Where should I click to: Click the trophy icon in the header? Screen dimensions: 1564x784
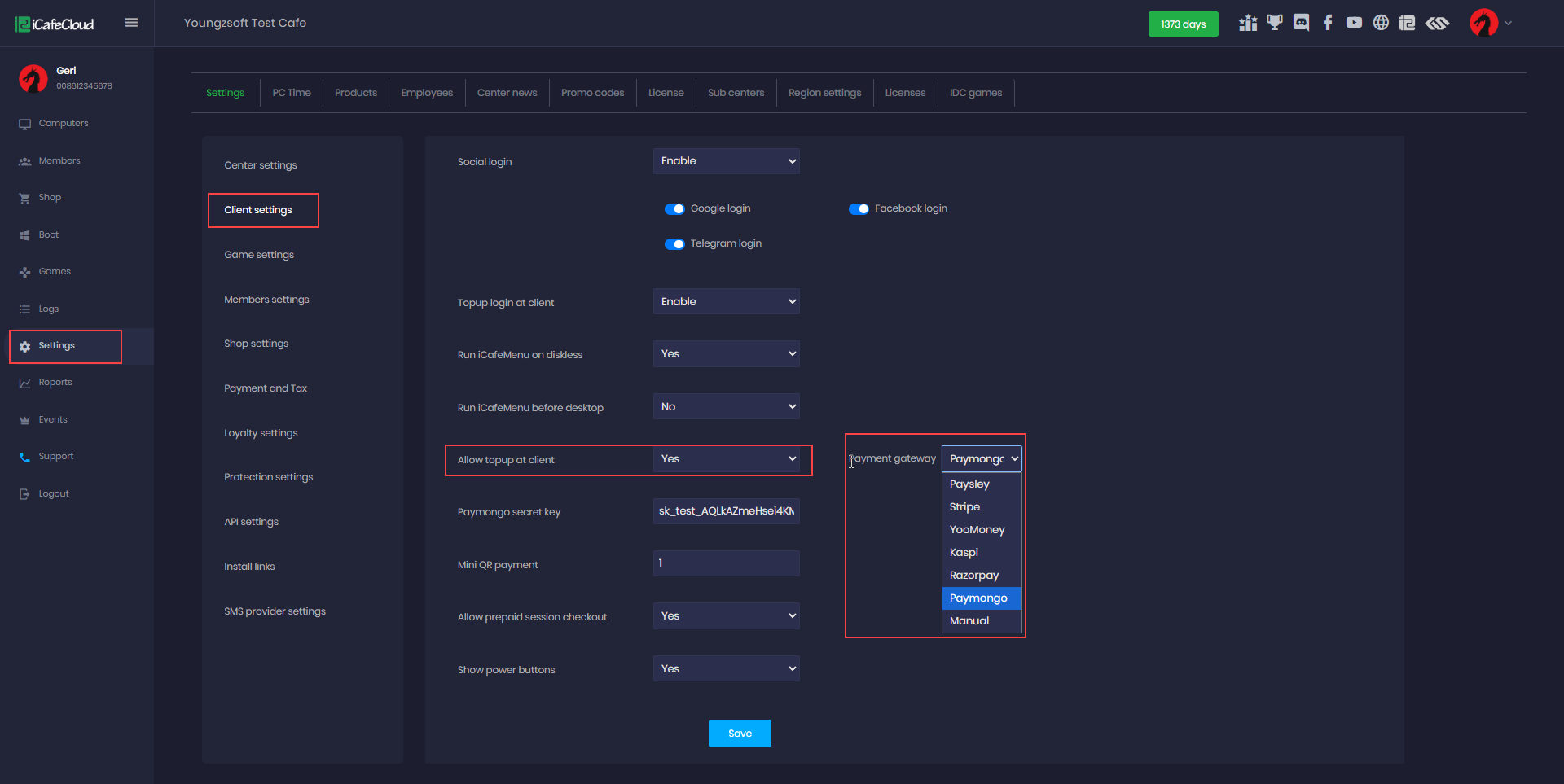tap(1274, 23)
